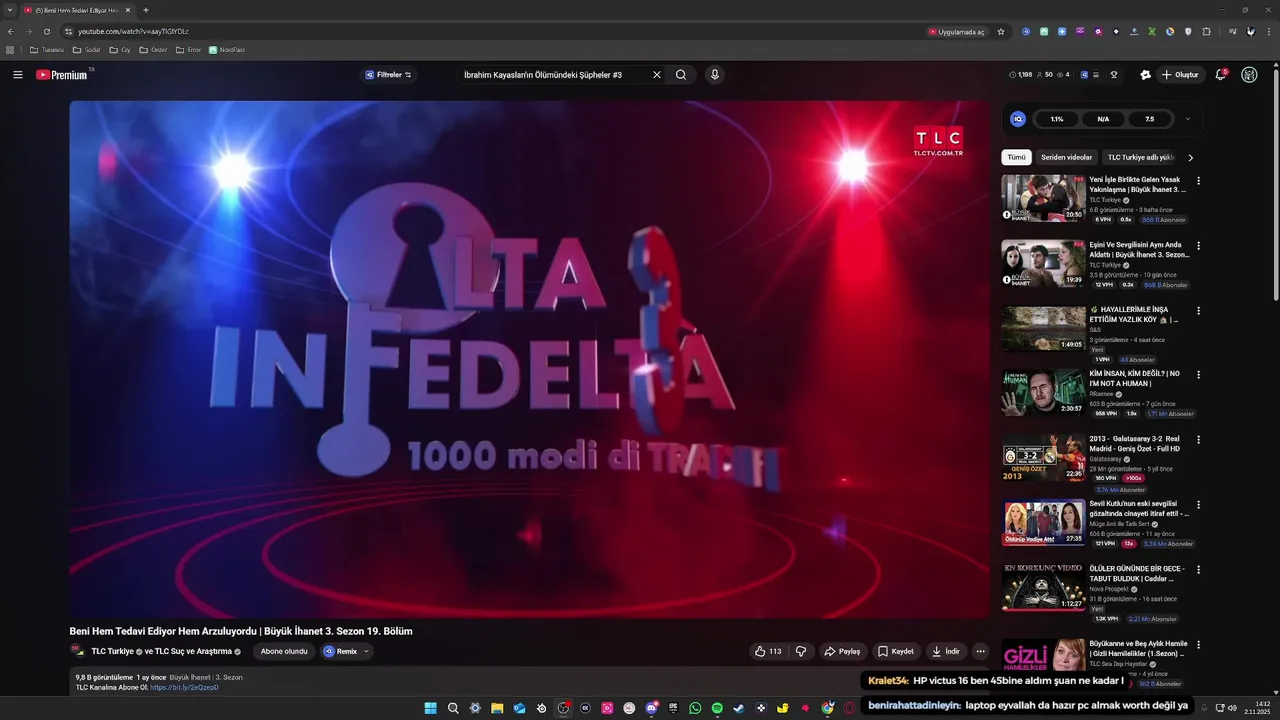Open the TLC Turkiye channel avatar
The width and height of the screenshot is (1280, 720).
coord(77,651)
